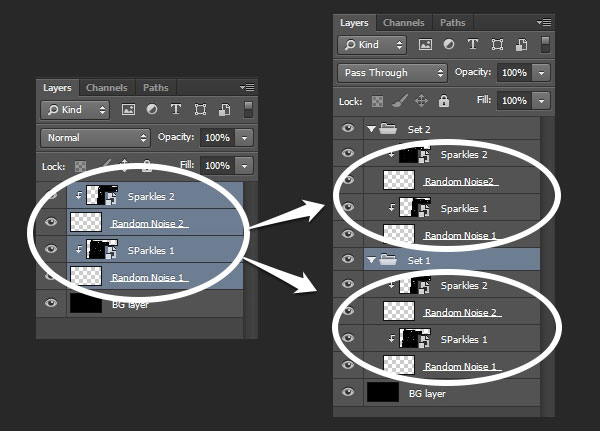Open Normal blend mode dropdown in left panel

(x=95, y=138)
